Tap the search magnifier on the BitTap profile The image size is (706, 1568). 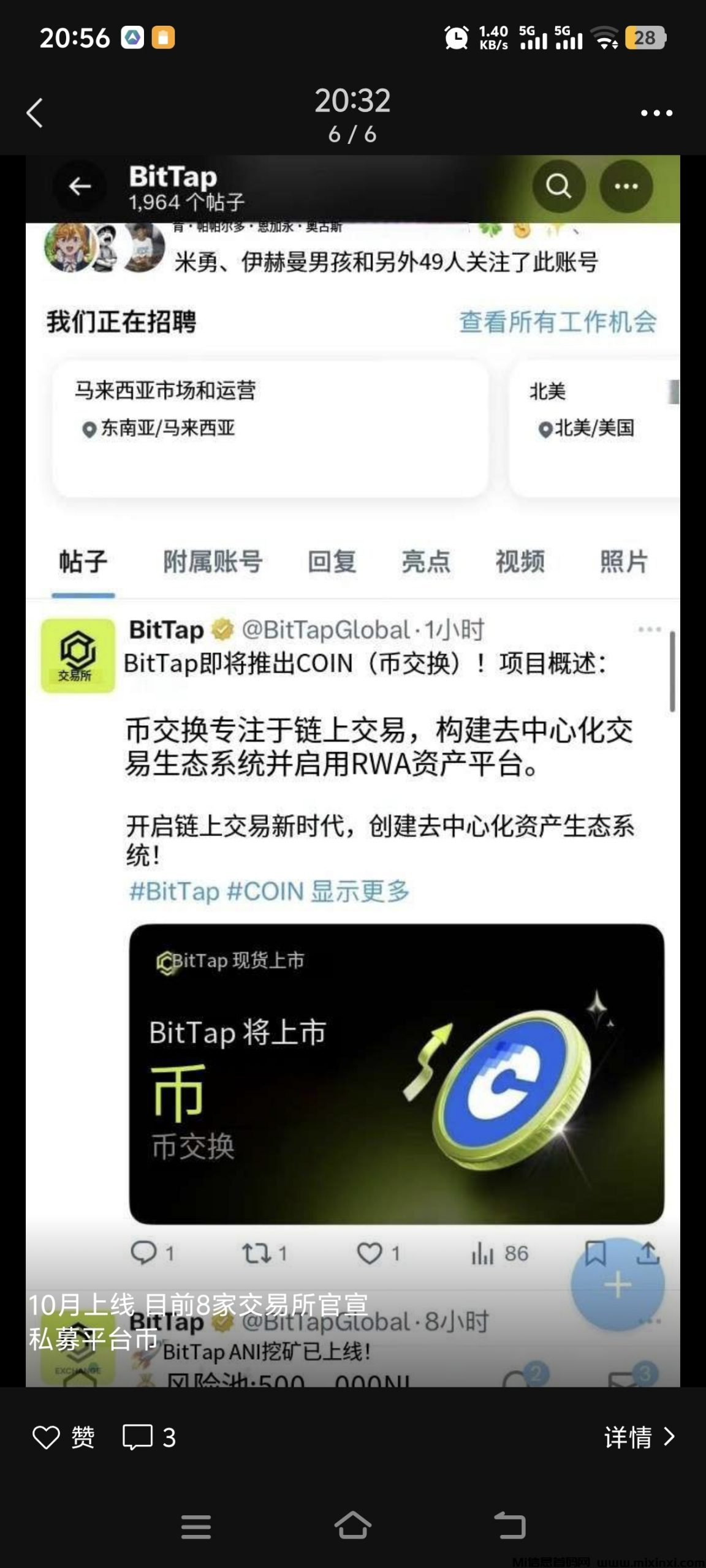pos(558,186)
